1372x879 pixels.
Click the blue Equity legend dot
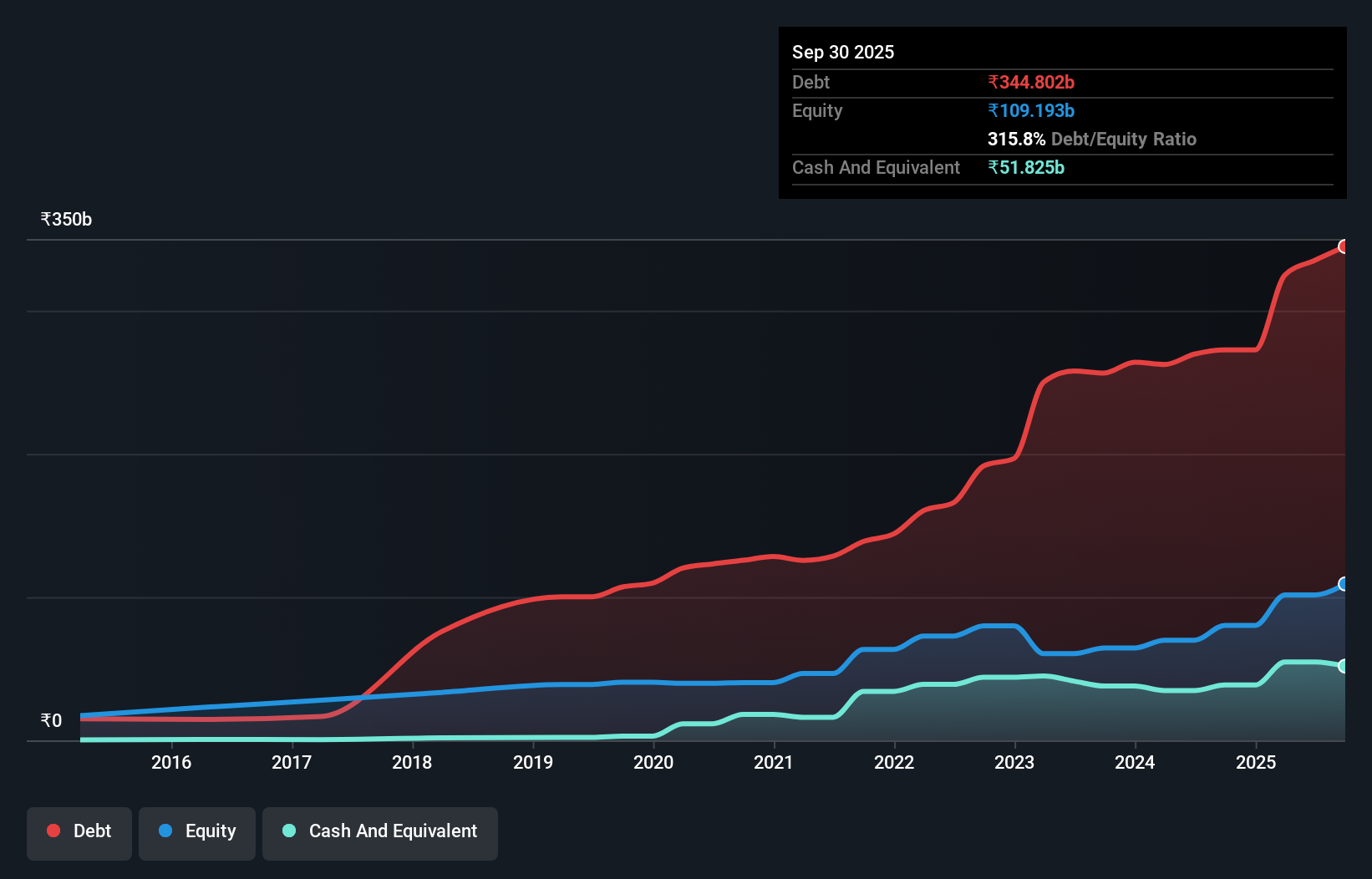(x=166, y=831)
